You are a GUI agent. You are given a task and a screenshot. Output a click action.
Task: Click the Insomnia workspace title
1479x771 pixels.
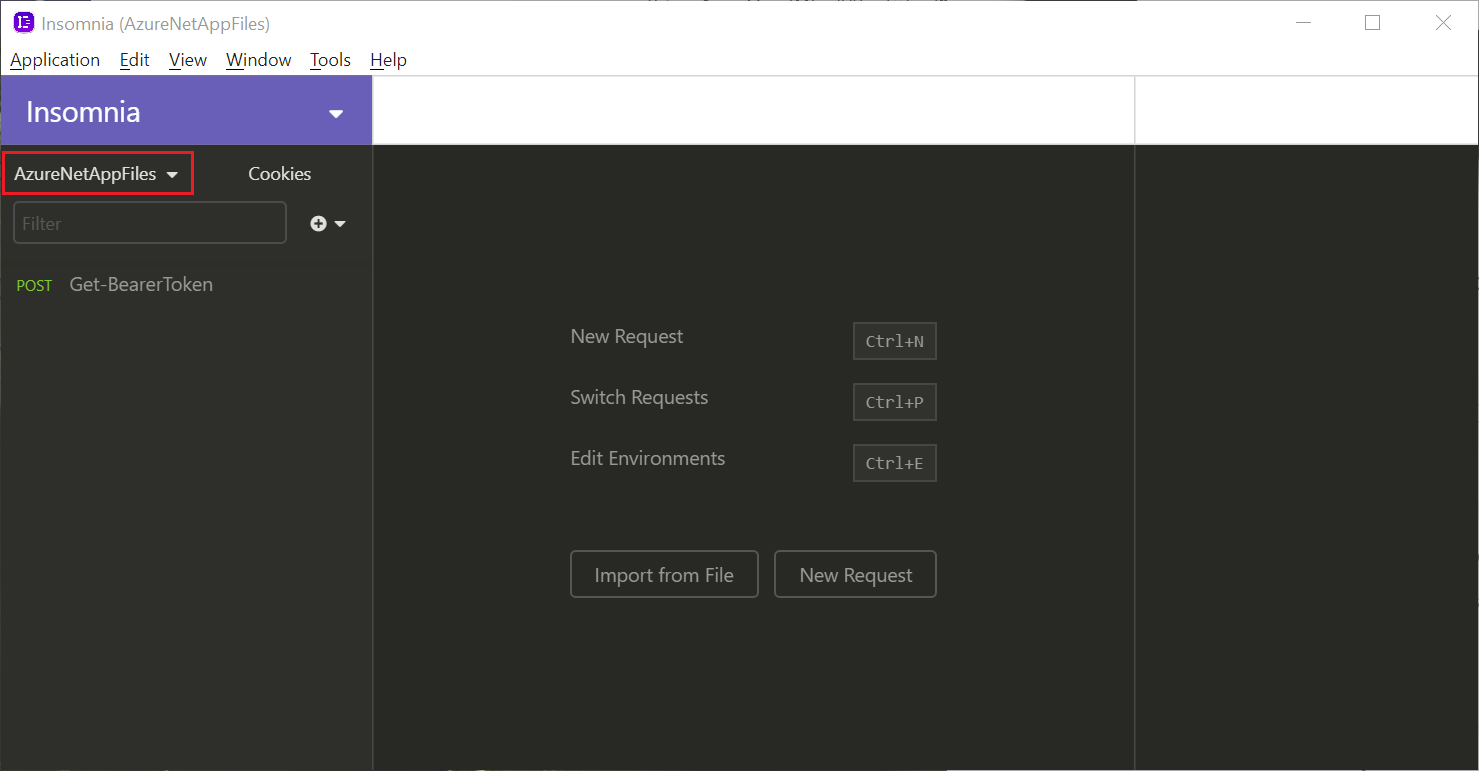pos(83,112)
